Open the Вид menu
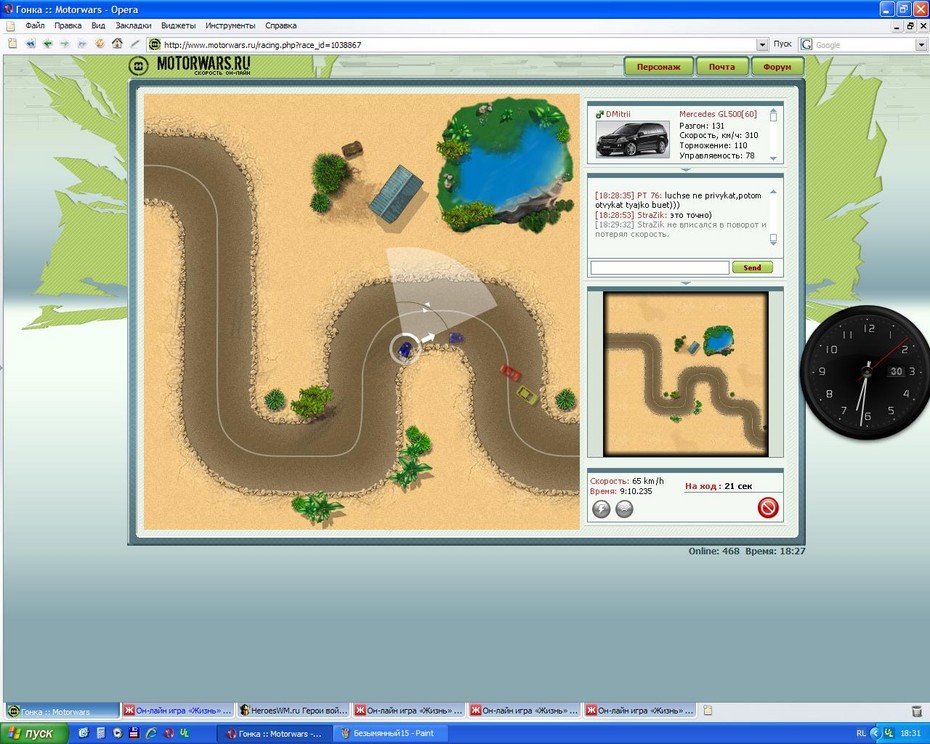 (98, 26)
